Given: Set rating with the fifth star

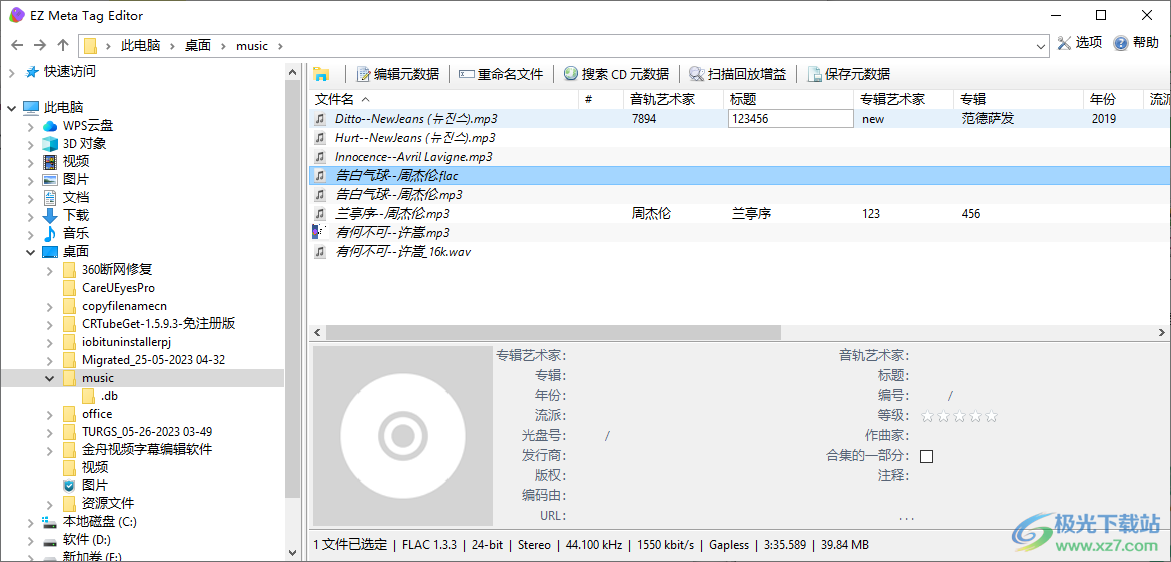Looking at the screenshot, I should point(991,416).
